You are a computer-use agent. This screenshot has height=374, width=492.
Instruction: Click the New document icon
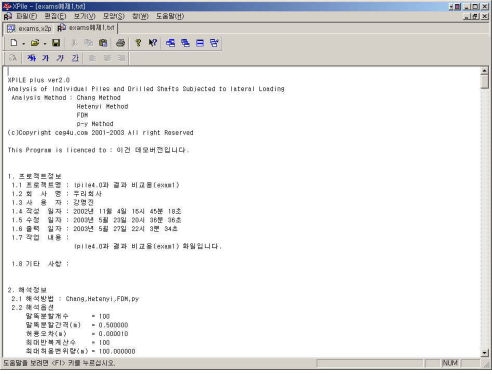pyautogui.click(x=14, y=43)
